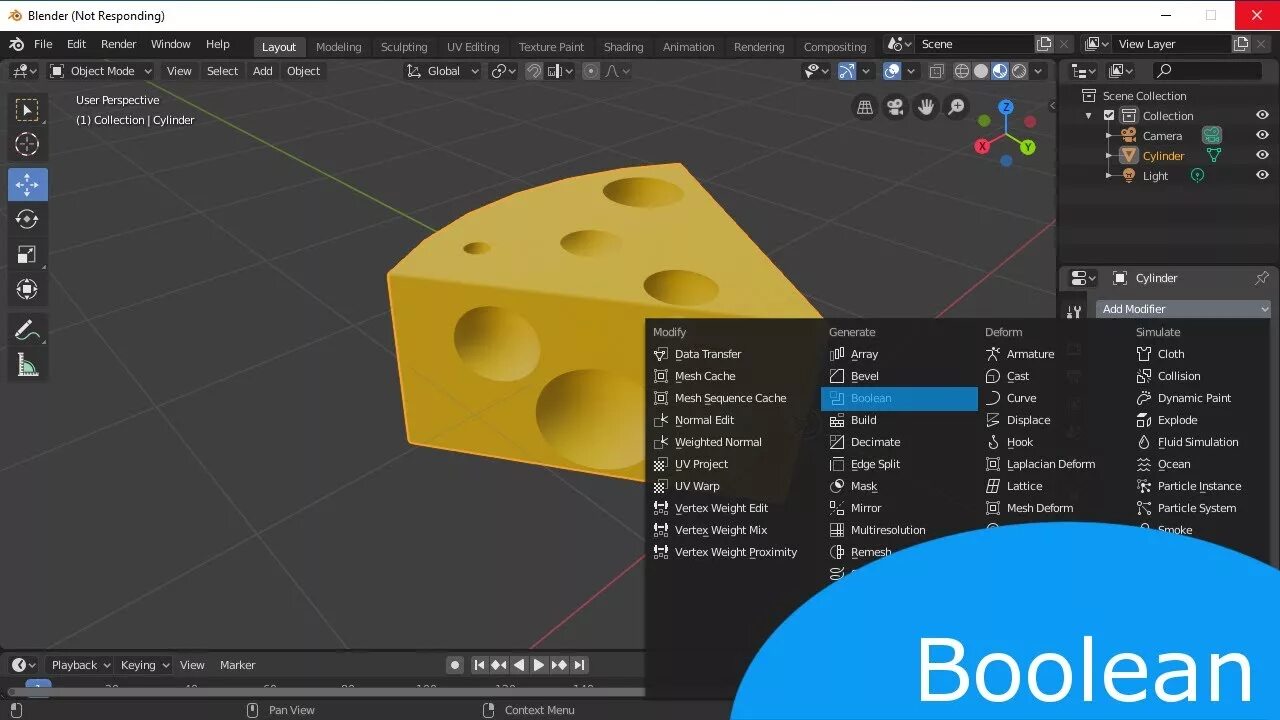This screenshot has height=720, width=1280.
Task: Click the zoom view magnifier icon
Action: (957, 107)
